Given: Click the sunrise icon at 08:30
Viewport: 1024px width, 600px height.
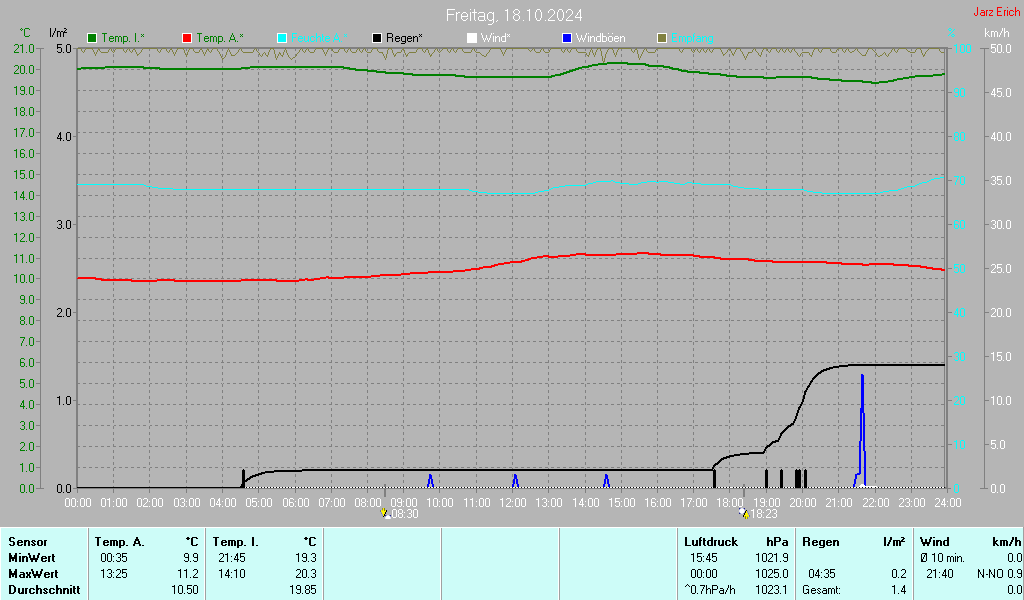Looking at the screenshot, I should click(x=386, y=514).
